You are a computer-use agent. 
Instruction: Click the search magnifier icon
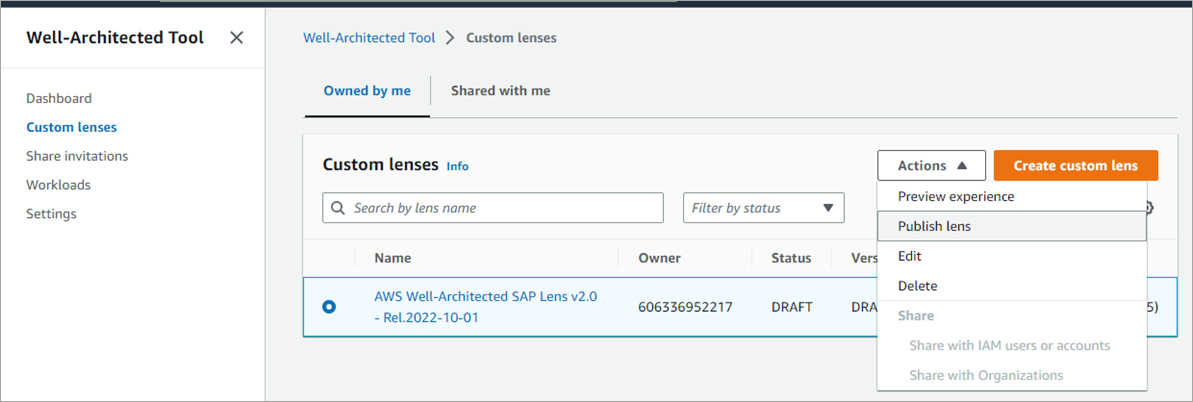pyautogui.click(x=338, y=208)
